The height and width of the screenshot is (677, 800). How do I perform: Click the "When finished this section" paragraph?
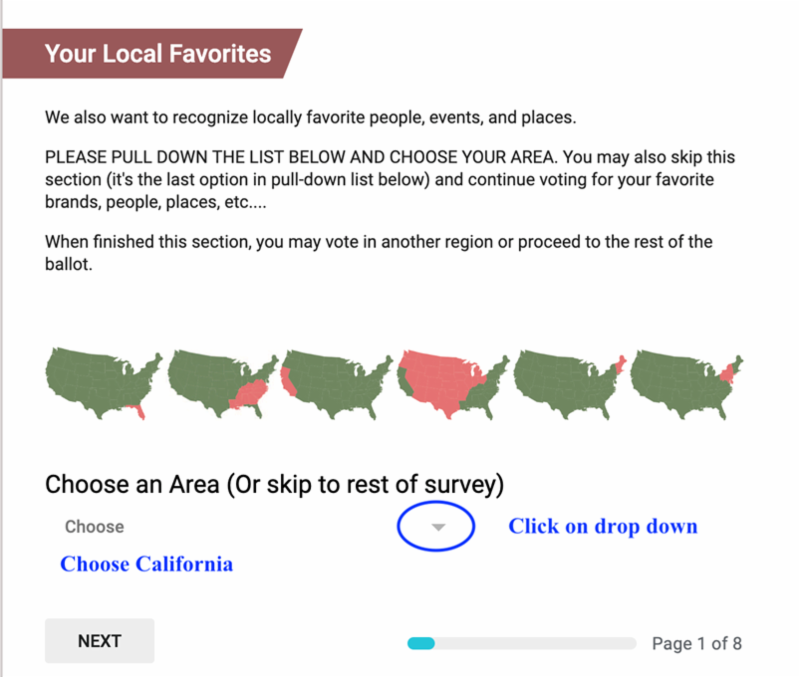pyautogui.click(x=378, y=254)
